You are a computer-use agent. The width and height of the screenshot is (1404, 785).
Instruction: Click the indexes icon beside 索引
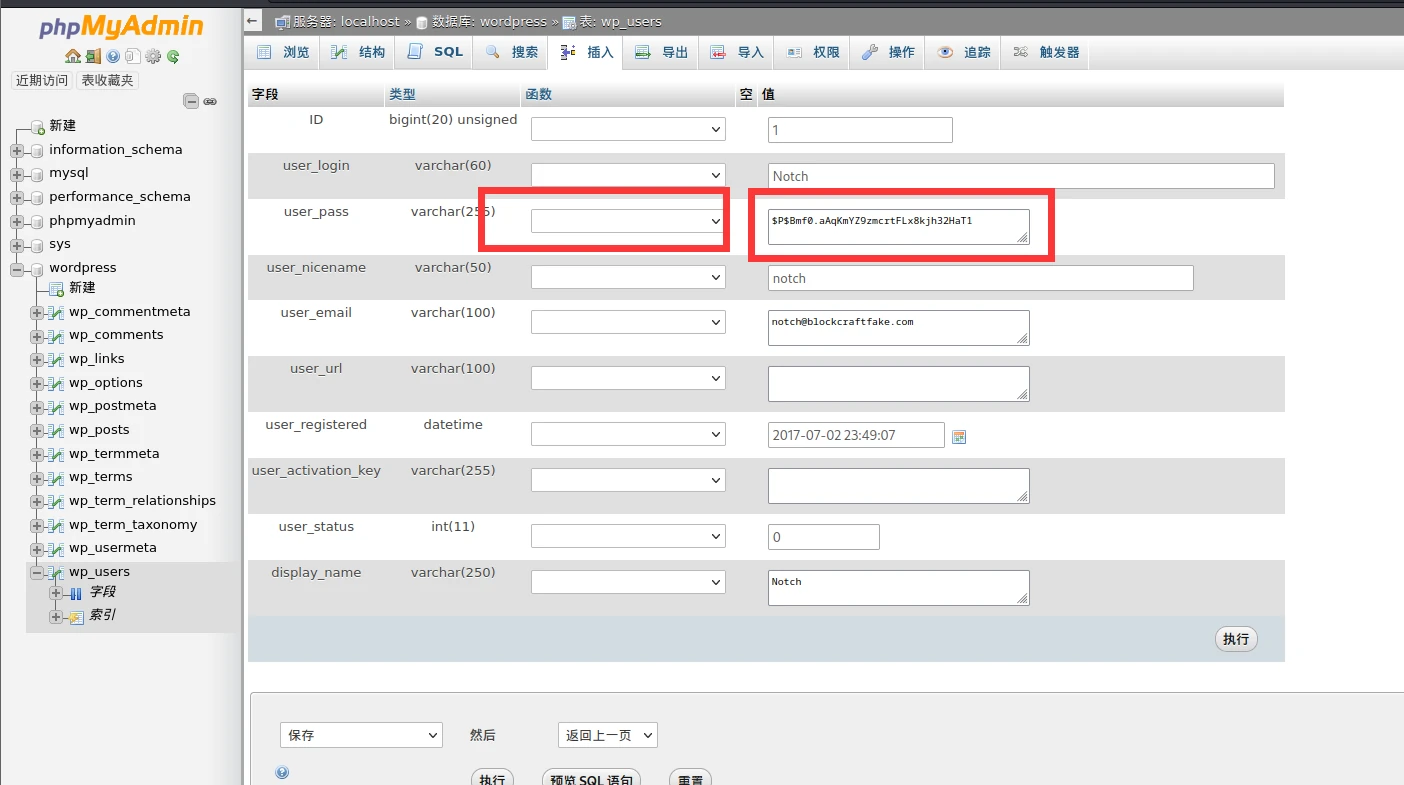coord(76,617)
